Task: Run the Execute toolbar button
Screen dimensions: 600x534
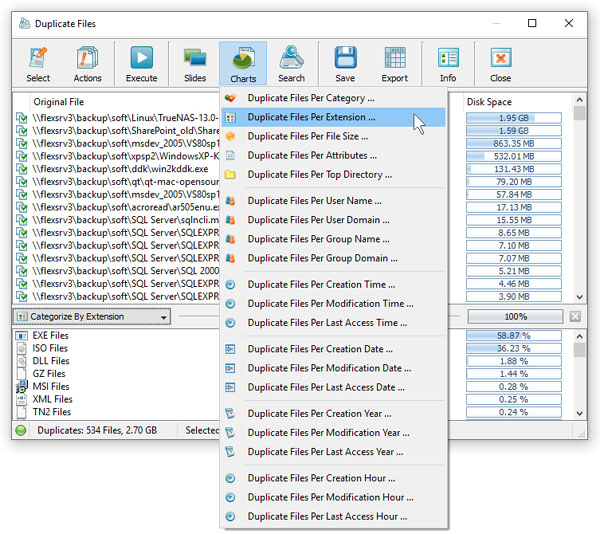Action: [x=142, y=64]
